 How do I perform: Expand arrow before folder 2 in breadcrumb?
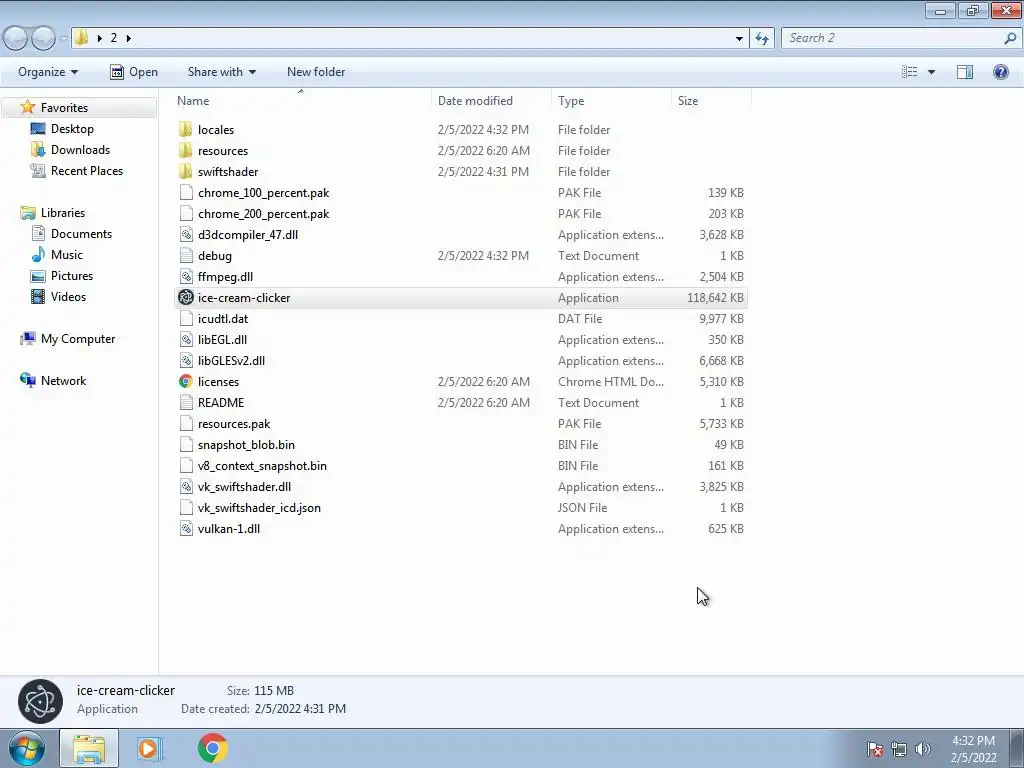(x=99, y=38)
